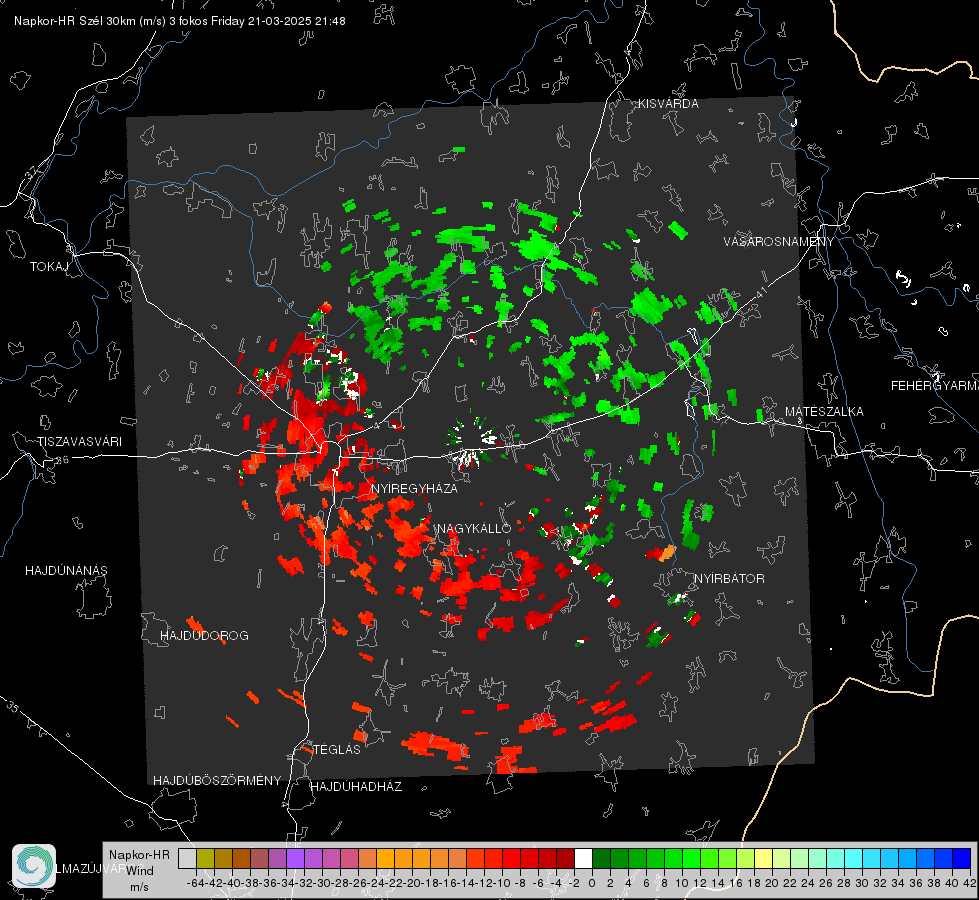The height and width of the screenshot is (900, 979).
Task: Click the TOKAJ city label
Action: coord(49,267)
